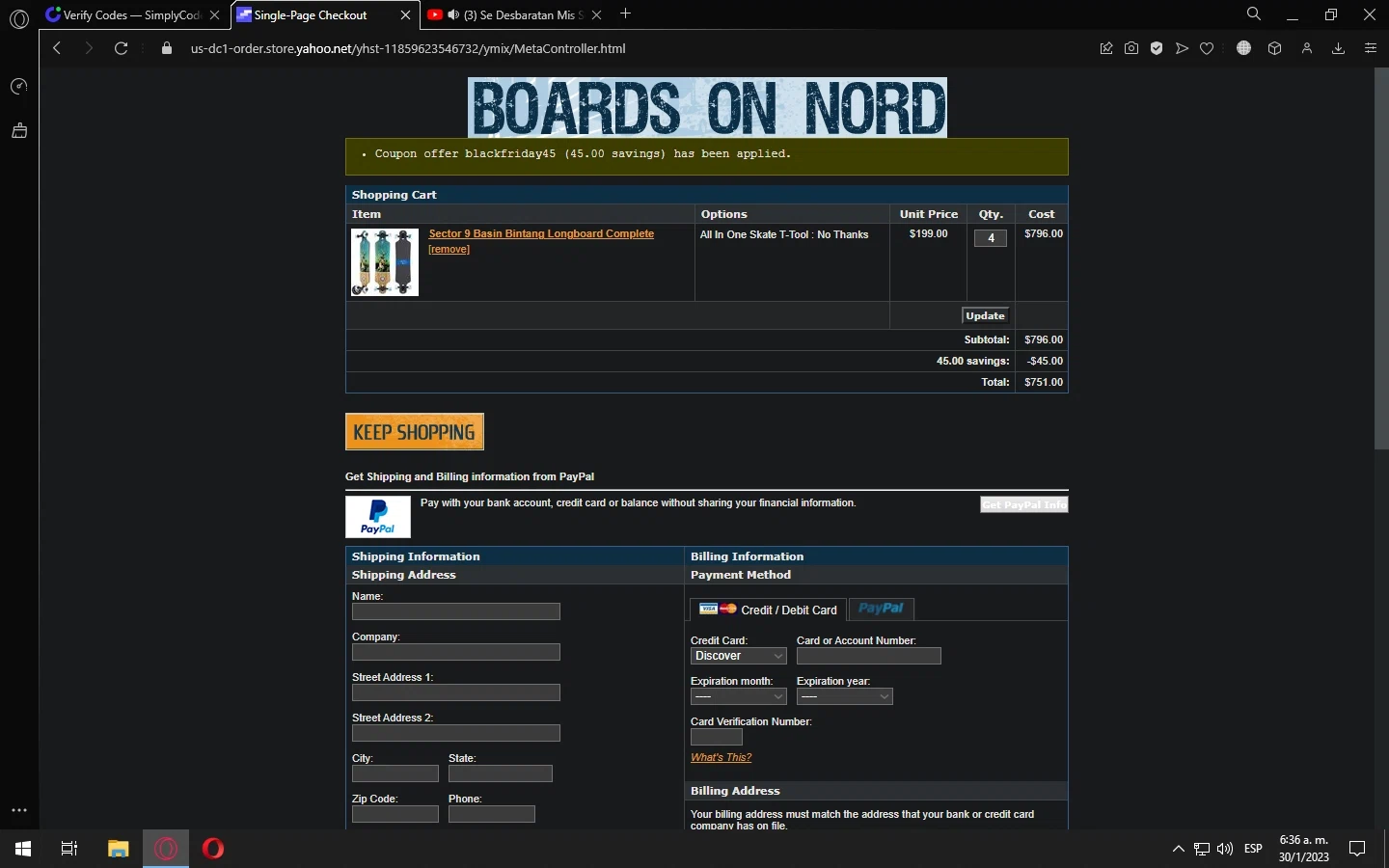Focus the Card or Account Number field
Screen dimensions: 1389x868
point(869,656)
